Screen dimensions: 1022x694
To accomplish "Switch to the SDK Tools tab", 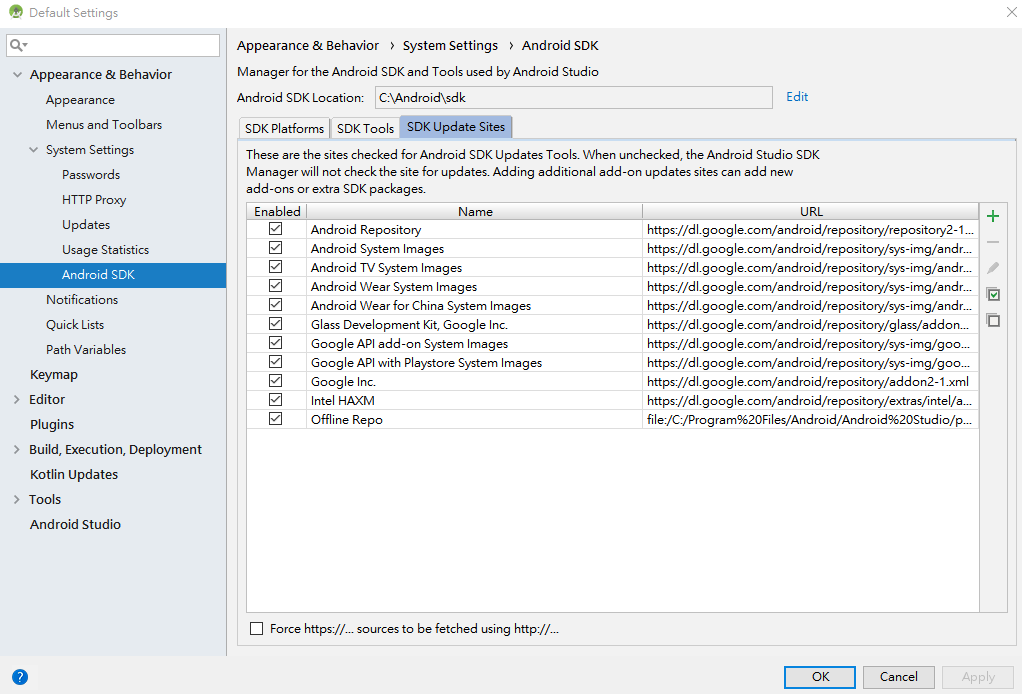I will coord(365,128).
